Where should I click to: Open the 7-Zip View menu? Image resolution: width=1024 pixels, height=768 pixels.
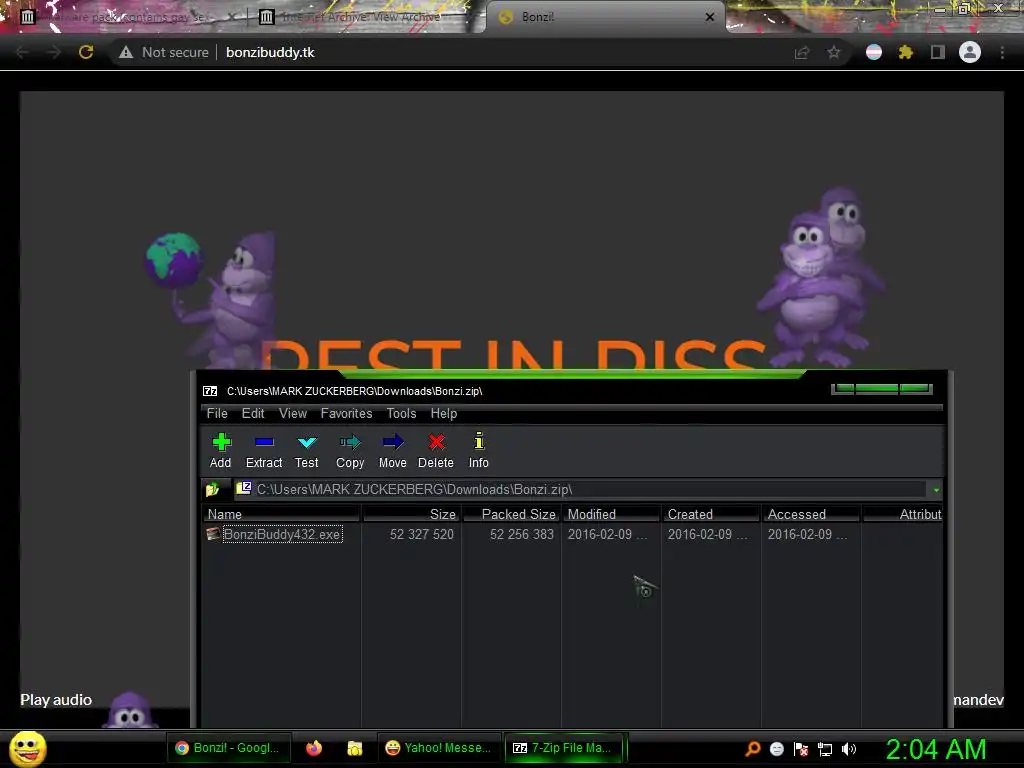[293, 413]
